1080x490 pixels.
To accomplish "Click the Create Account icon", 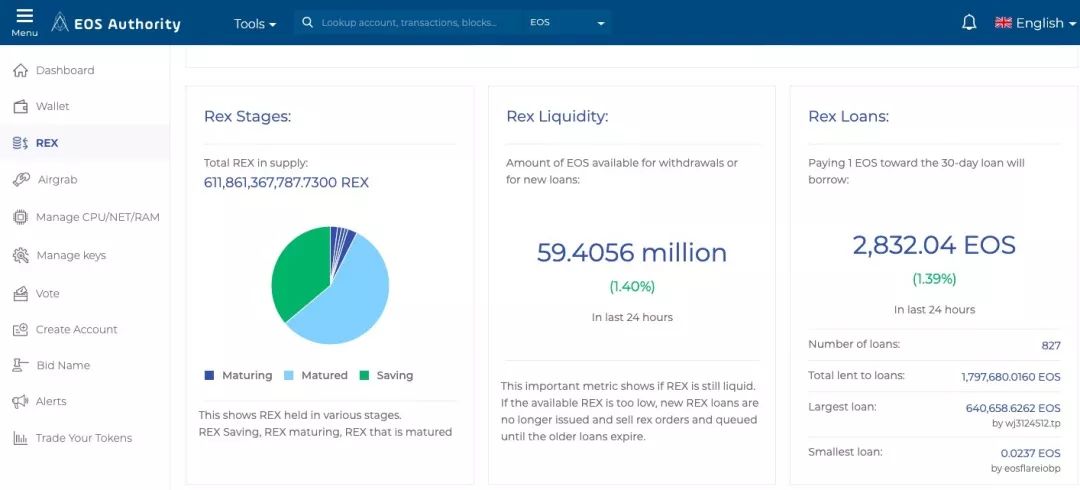I will (x=21, y=329).
